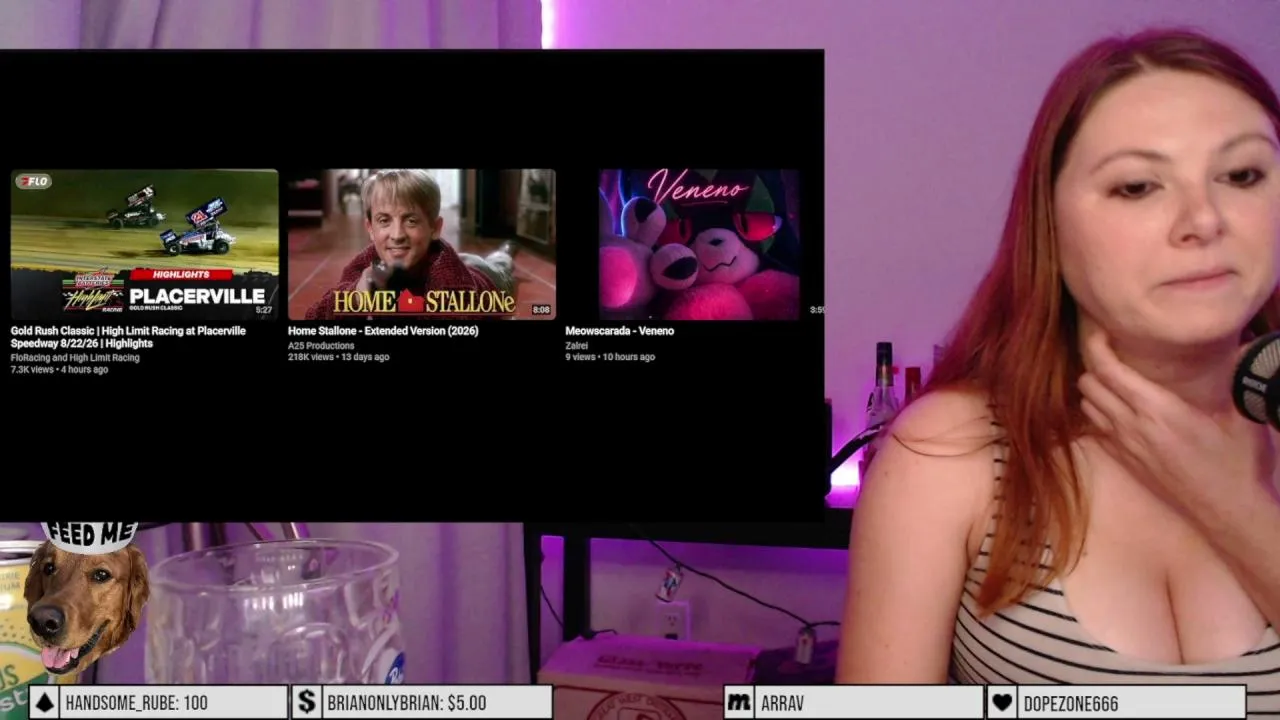Select the DOPEZONE666 label in the bottom bar
Image resolution: width=1280 pixels, height=720 pixels.
1071,703
